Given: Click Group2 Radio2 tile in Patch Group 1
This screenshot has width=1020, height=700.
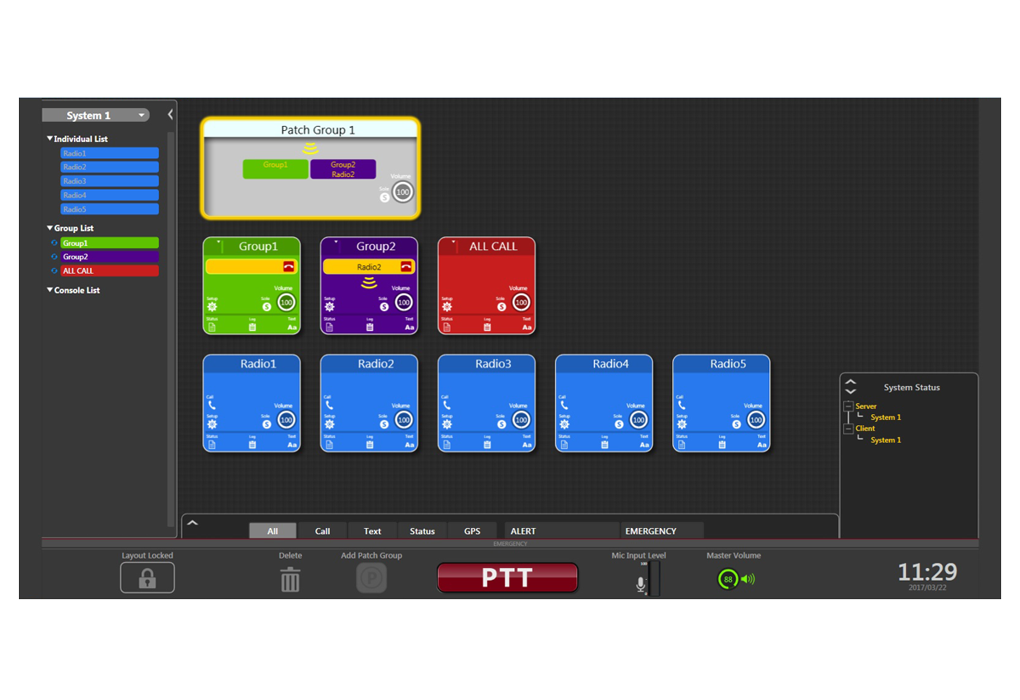Looking at the screenshot, I should [343, 169].
